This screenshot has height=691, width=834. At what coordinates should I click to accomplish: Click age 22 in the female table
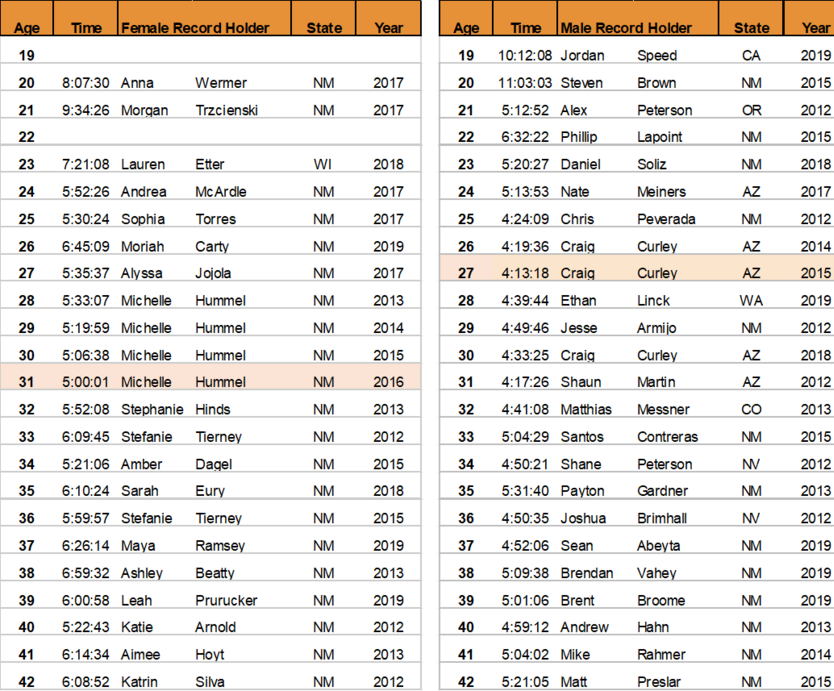point(27,137)
